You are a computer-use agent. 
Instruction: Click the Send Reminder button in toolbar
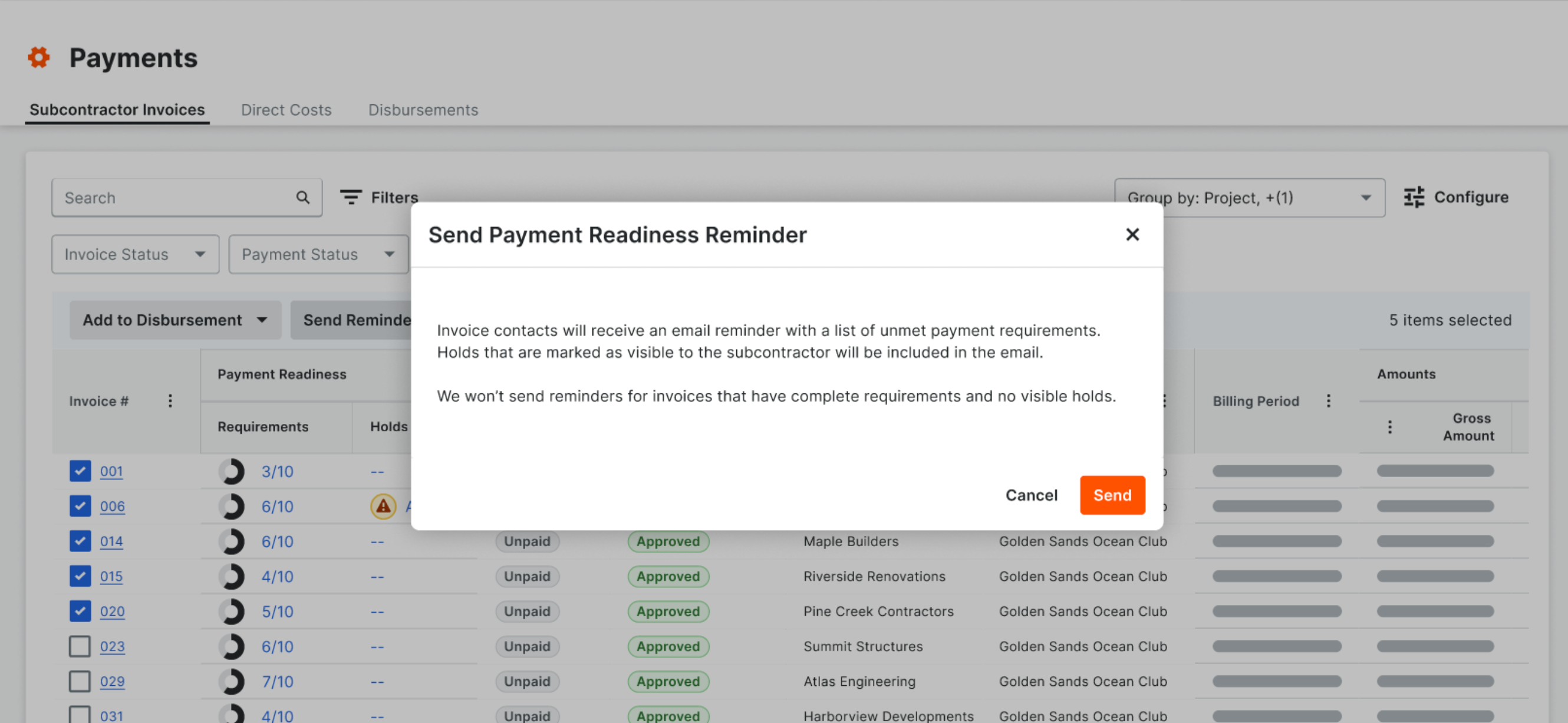click(x=351, y=320)
